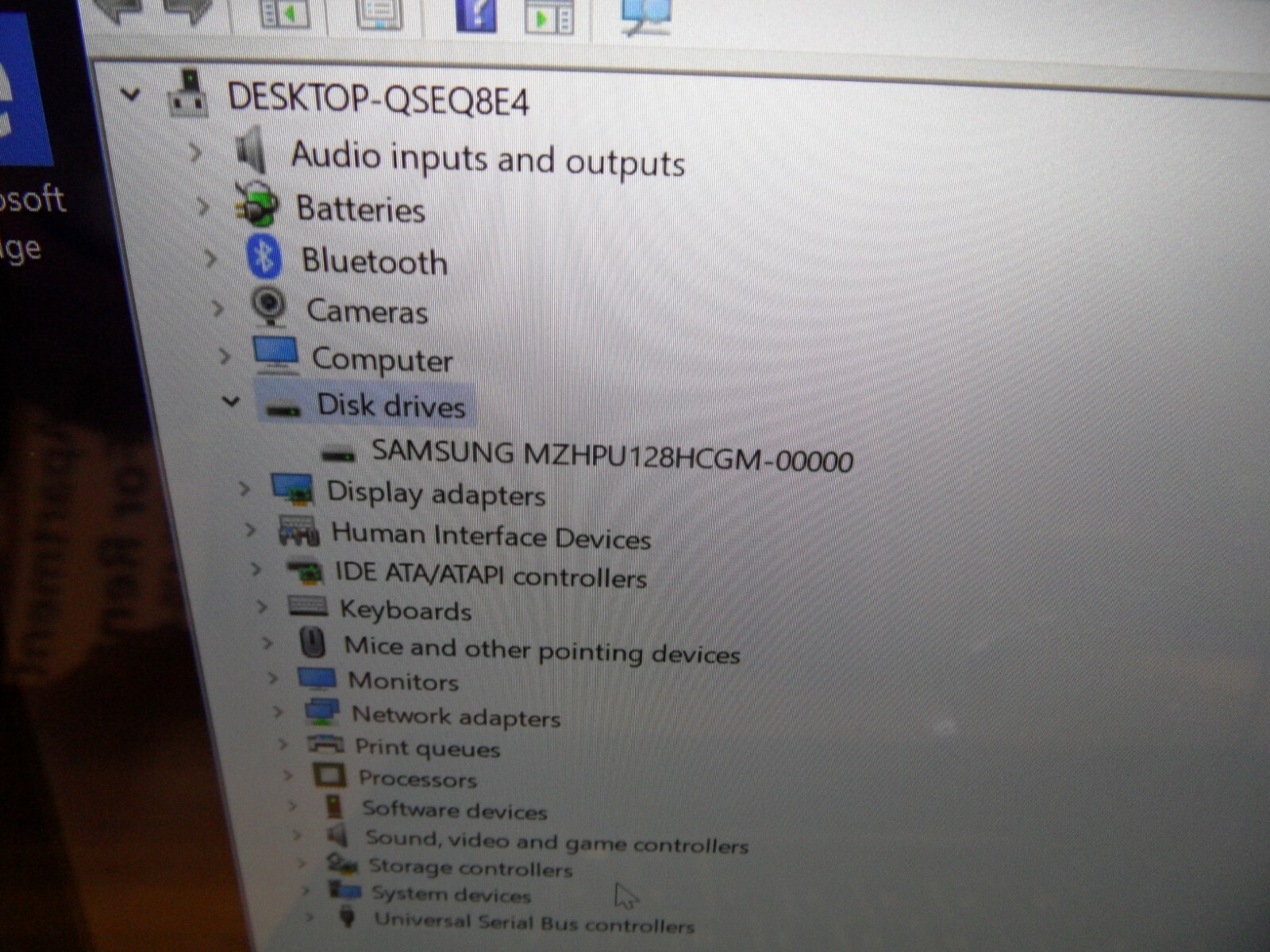The width and height of the screenshot is (1270, 952).
Task: Select the Computer category icon
Action: click(x=276, y=354)
